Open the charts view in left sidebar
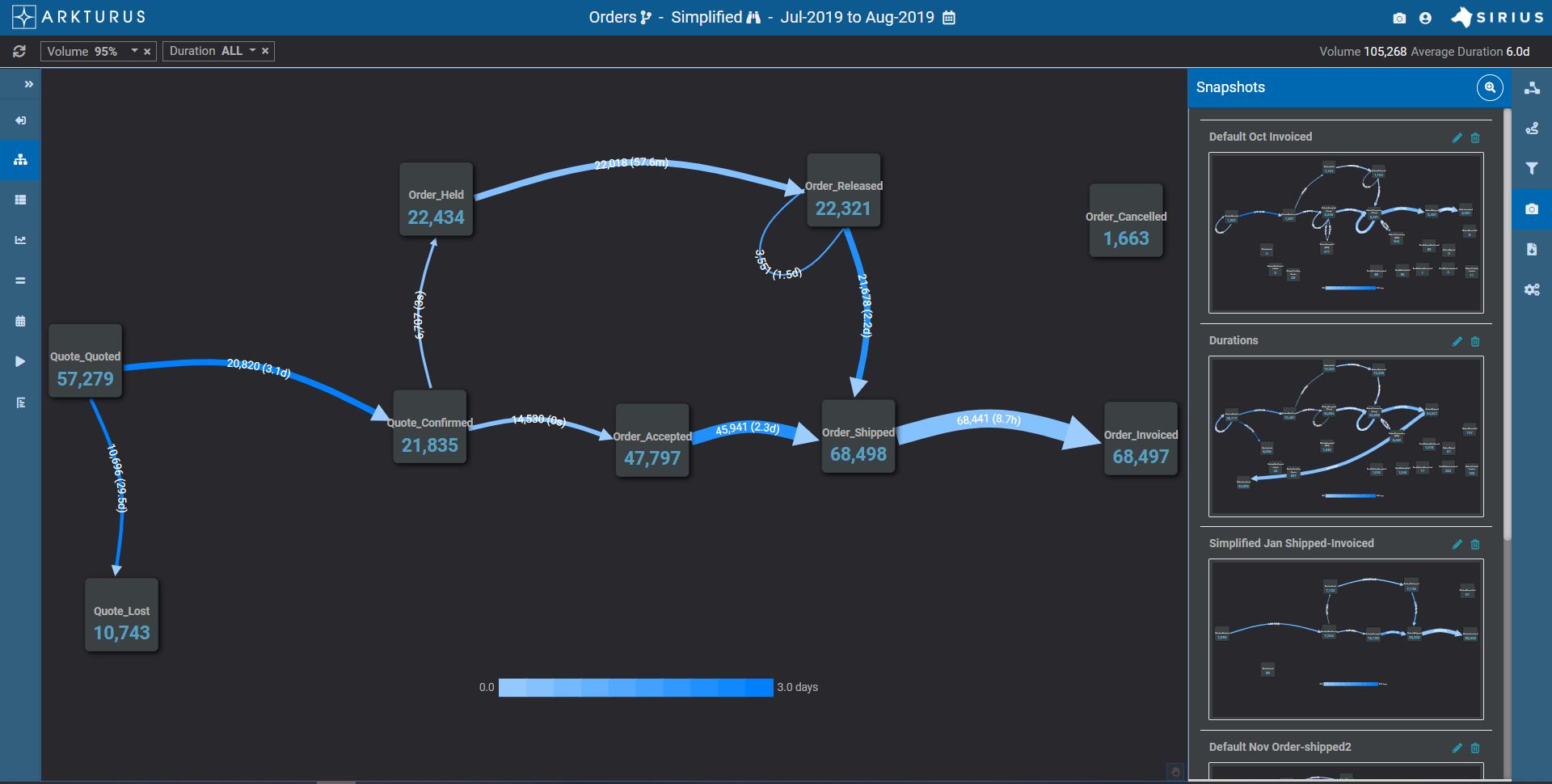1552x784 pixels. (x=20, y=240)
